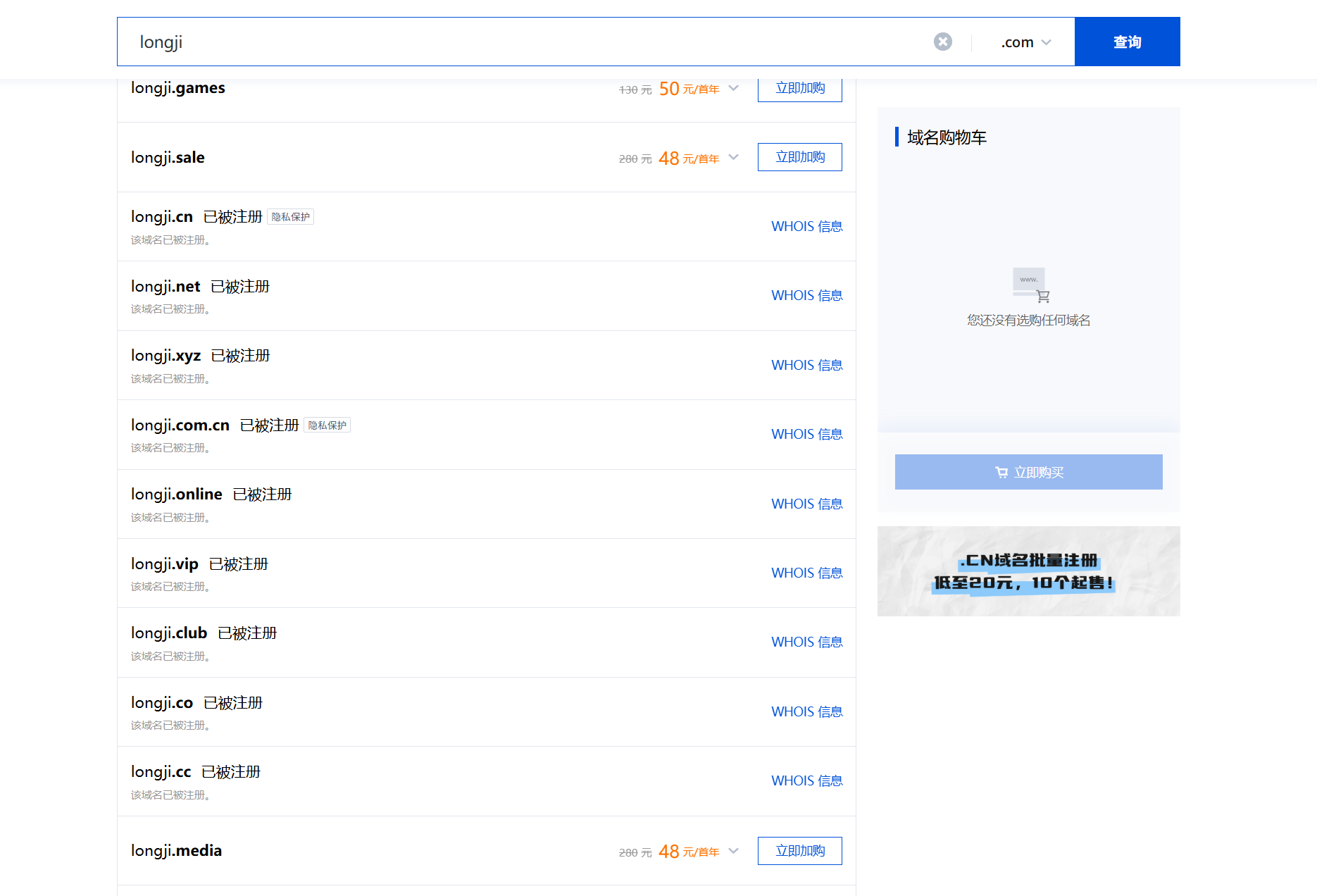
Task: Open WHOIS 信息 for longji.com.cn
Action: coord(807,434)
